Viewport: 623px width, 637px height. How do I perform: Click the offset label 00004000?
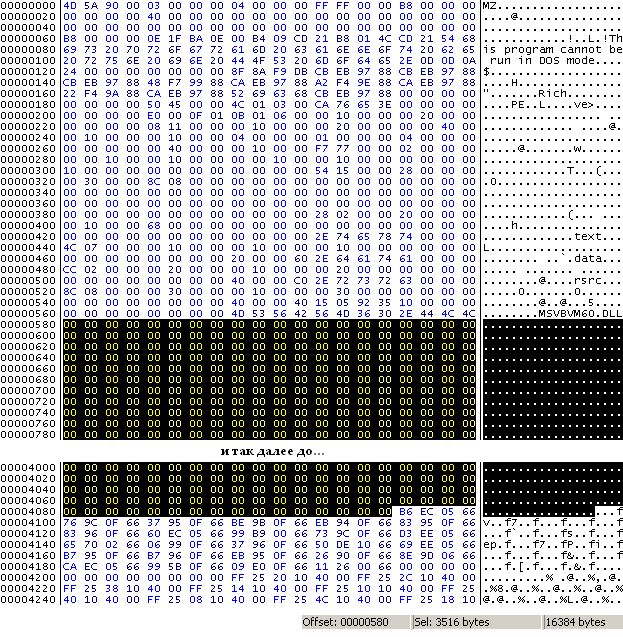(x=29, y=468)
